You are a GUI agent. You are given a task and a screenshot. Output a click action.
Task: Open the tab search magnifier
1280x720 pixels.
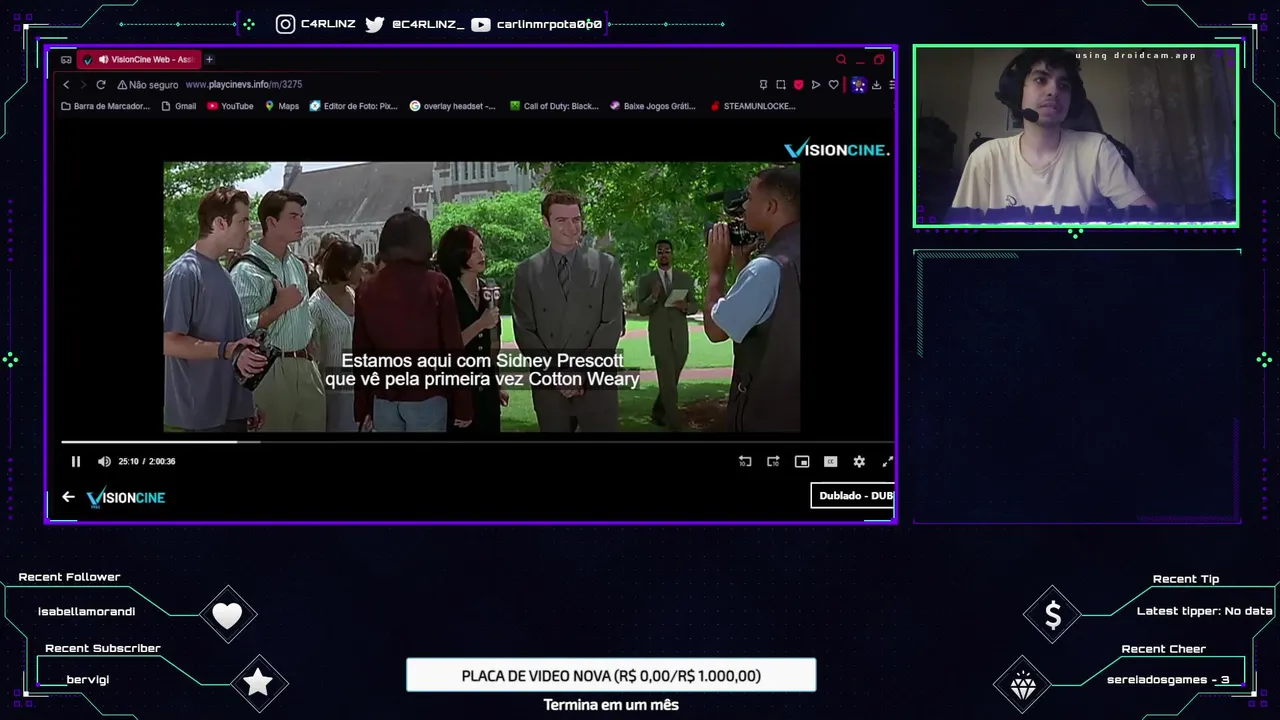click(x=841, y=59)
